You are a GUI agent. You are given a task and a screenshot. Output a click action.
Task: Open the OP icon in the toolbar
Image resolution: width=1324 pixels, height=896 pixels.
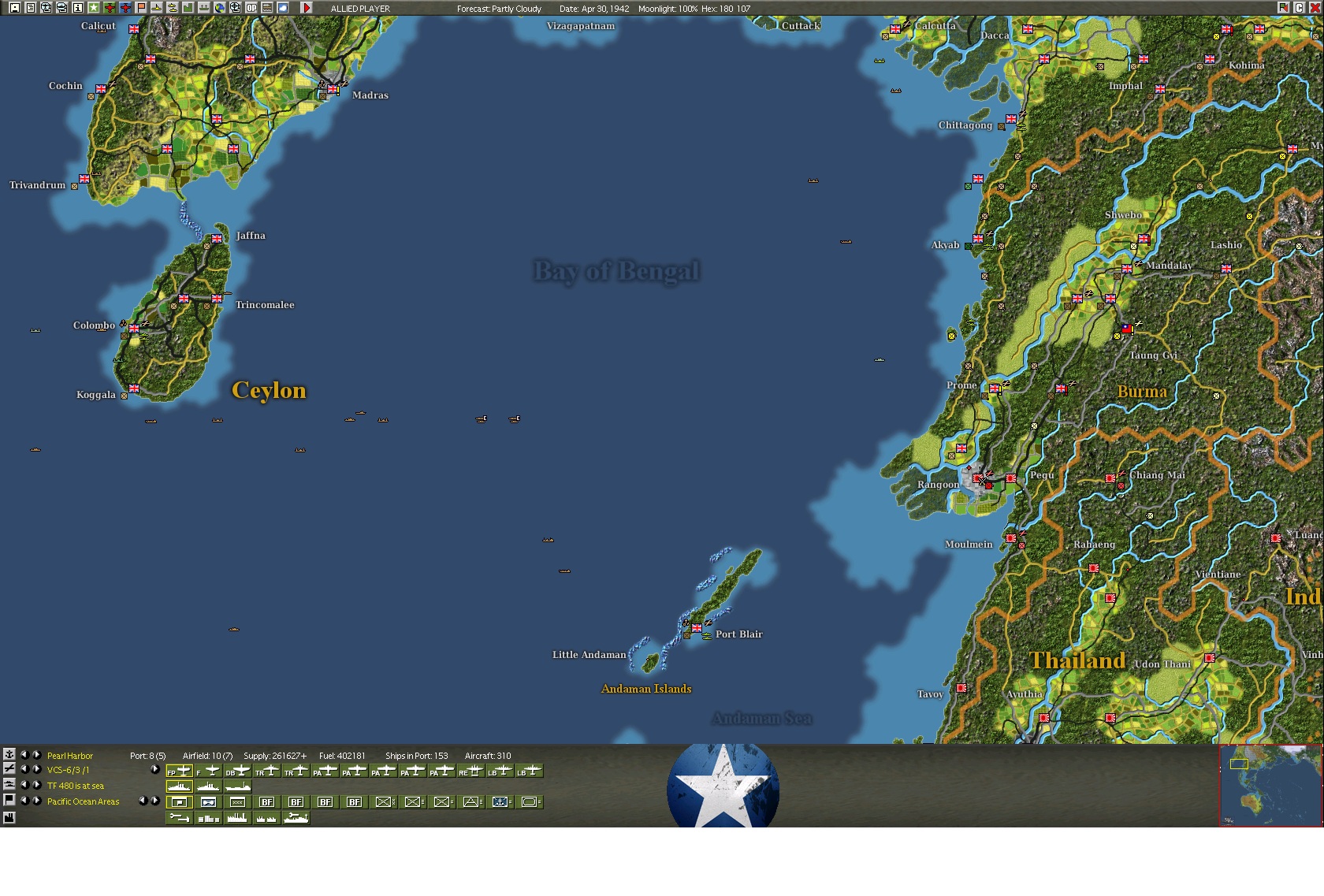tap(251, 8)
